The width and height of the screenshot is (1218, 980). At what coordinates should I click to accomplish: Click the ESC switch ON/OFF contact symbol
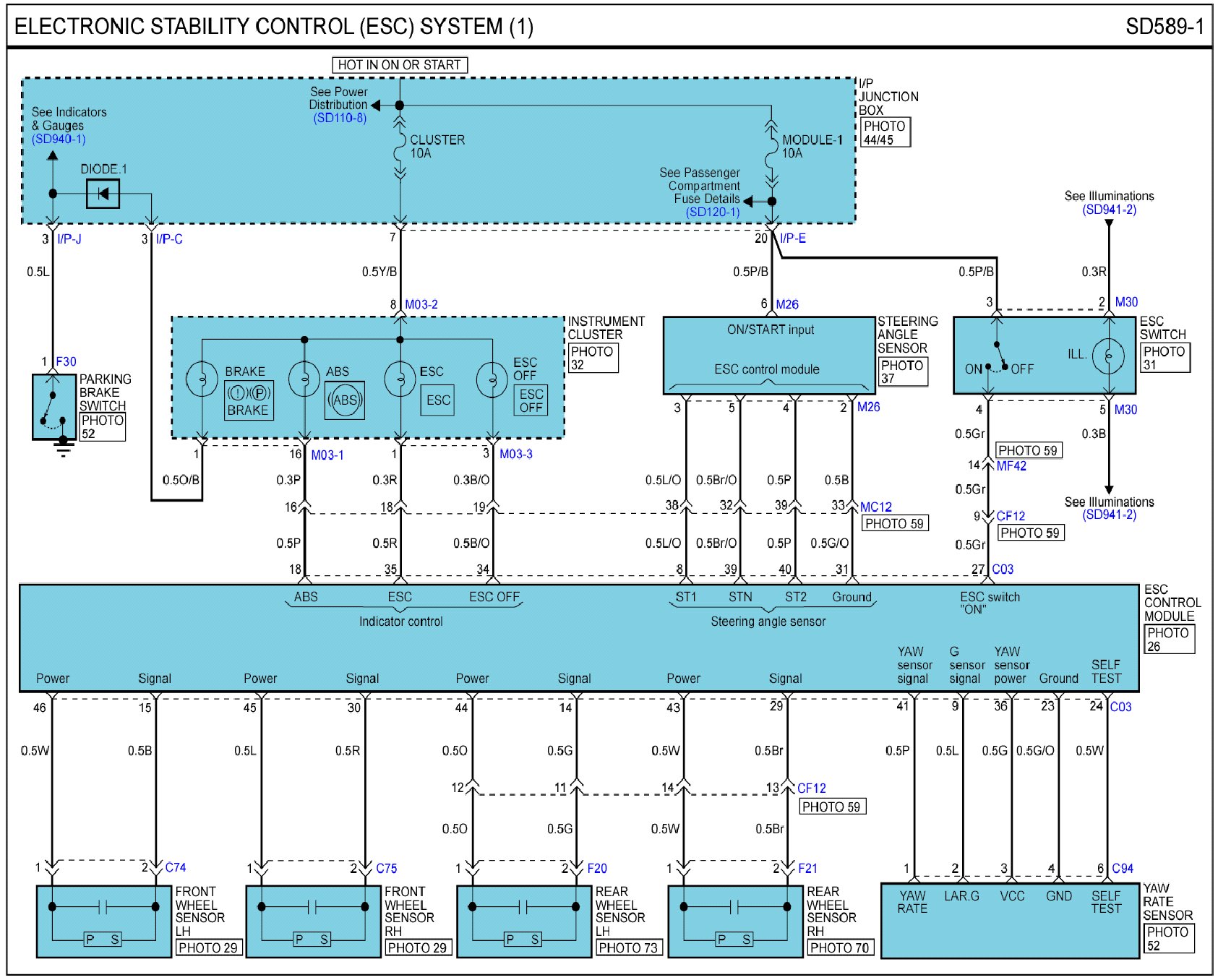coord(999,356)
